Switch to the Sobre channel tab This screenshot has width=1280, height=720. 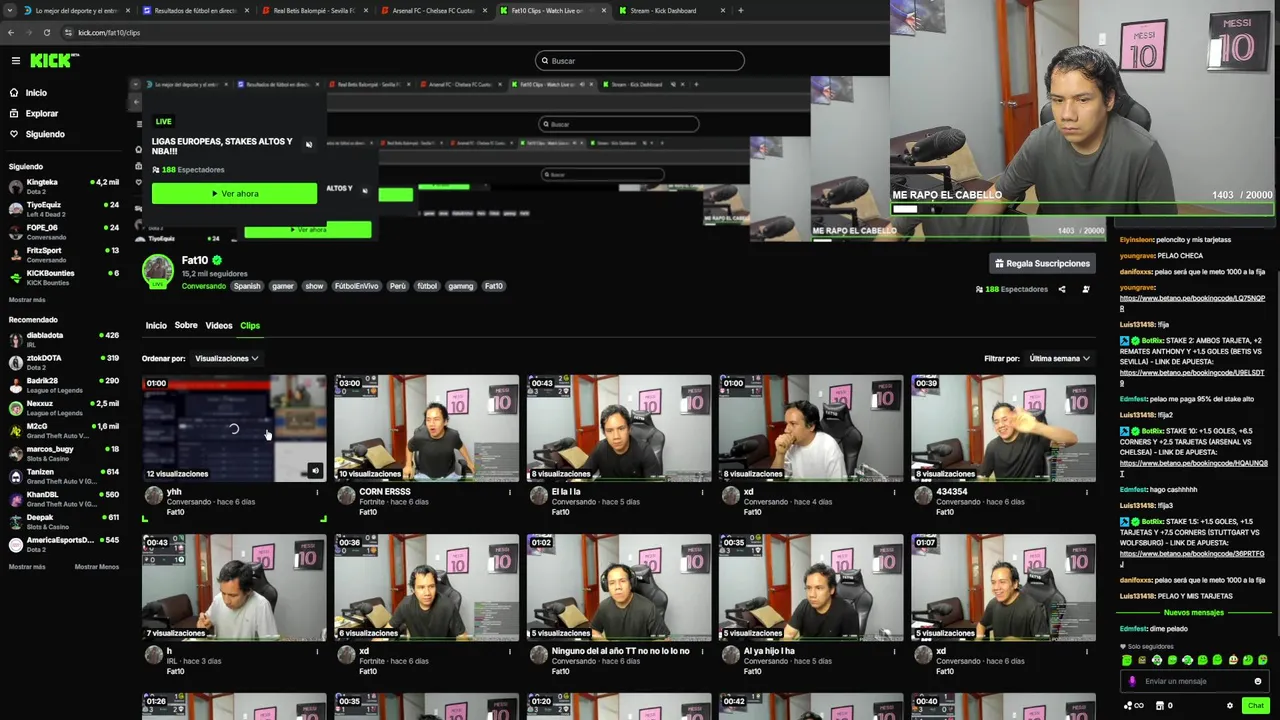tap(186, 326)
